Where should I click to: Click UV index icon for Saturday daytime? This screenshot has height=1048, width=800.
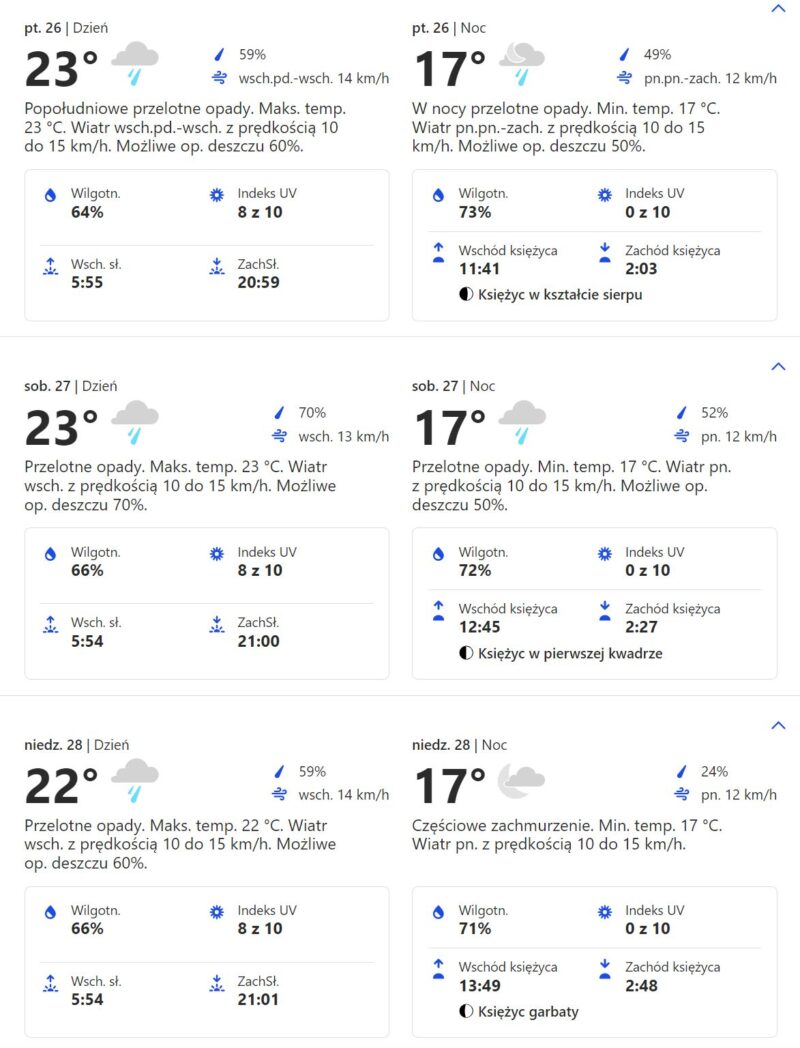click(217, 554)
